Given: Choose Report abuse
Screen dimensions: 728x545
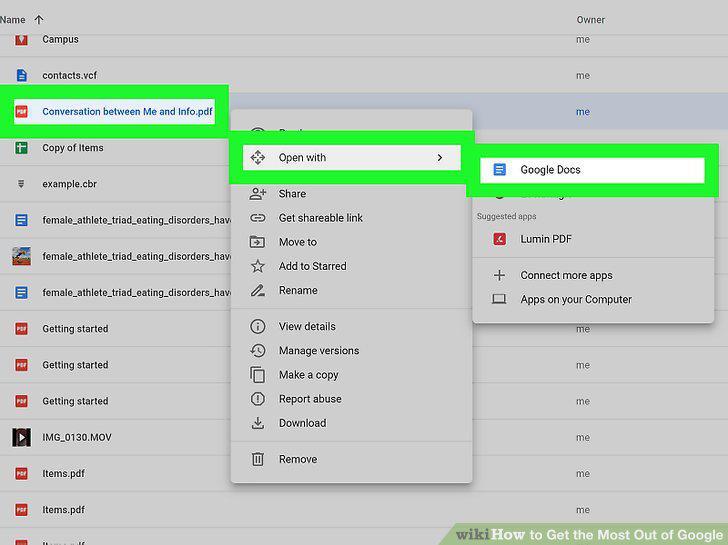Looking at the screenshot, I should coord(351,399).
